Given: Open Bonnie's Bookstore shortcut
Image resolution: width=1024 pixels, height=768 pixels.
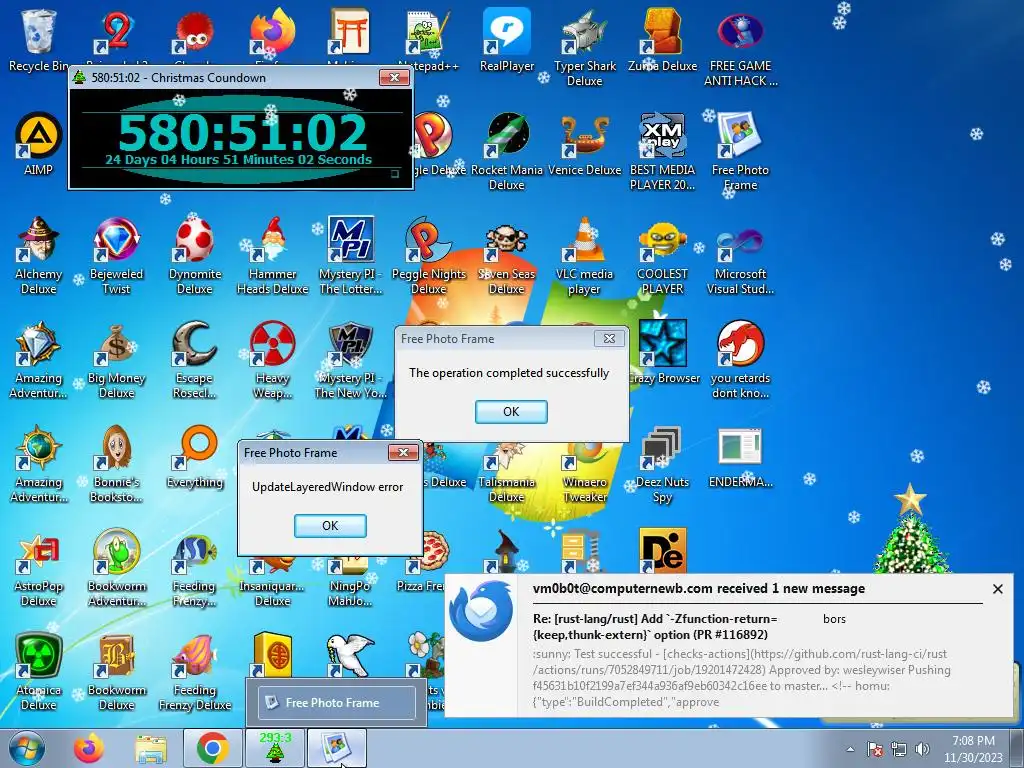Looking at the screenshot, I should [x=116, y=464].
